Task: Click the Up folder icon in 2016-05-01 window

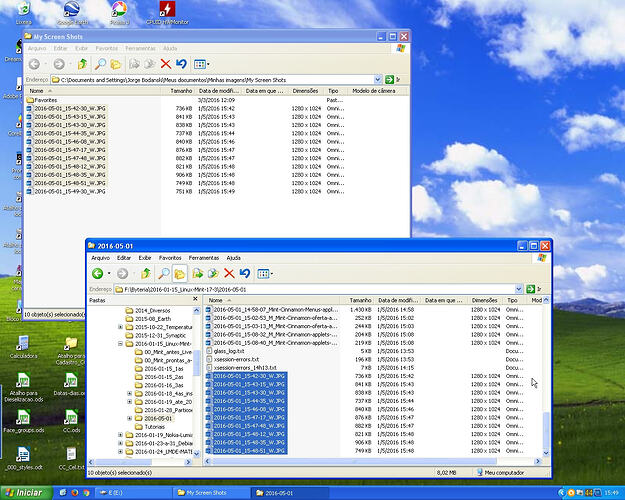Action: coord(146,273)
